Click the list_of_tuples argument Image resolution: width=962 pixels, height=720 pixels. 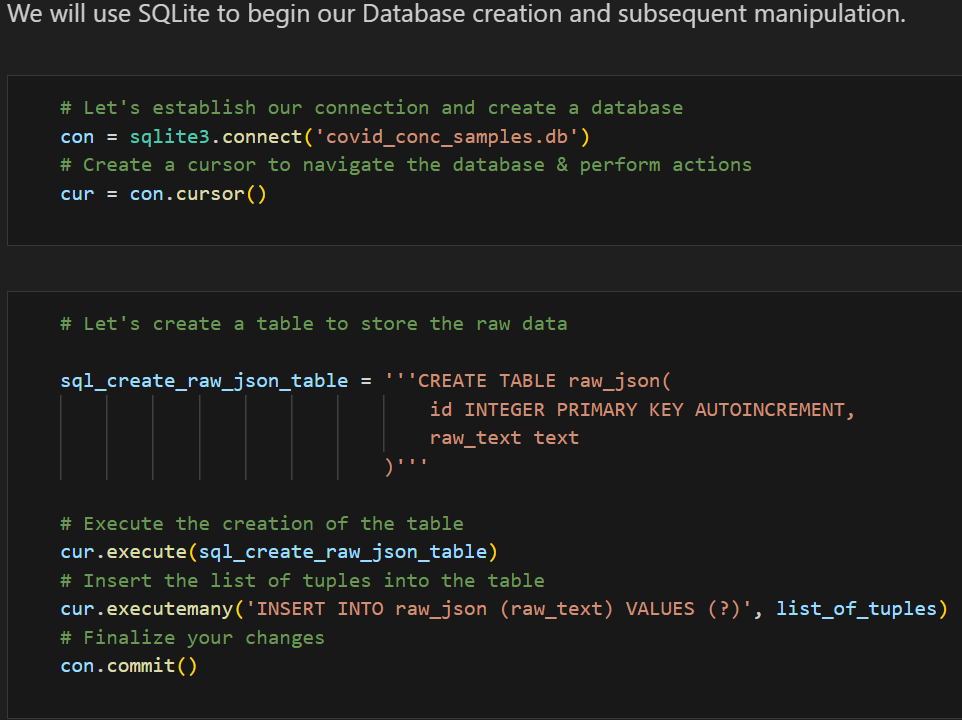tap(857, 608)
